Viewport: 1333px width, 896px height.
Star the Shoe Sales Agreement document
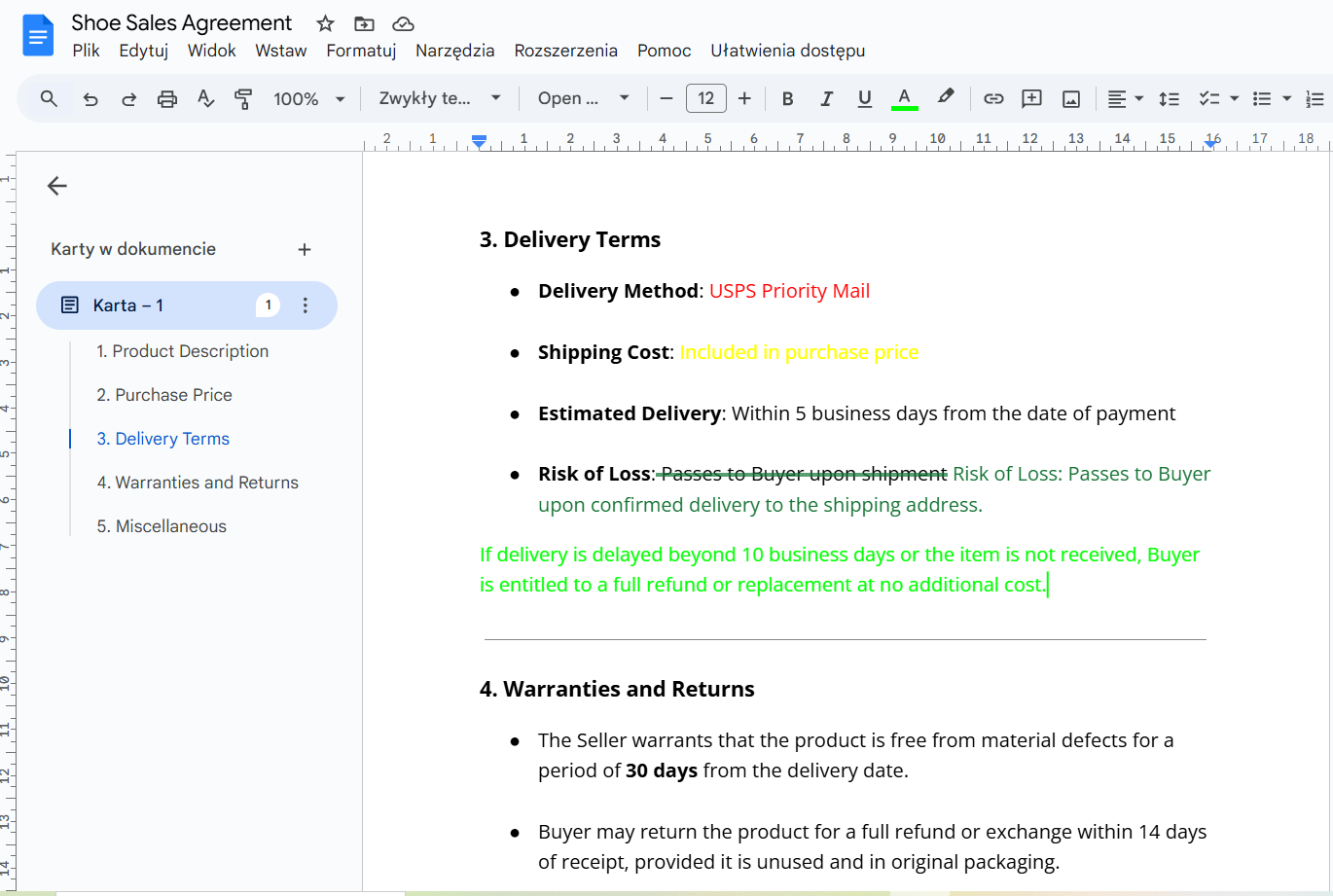(x=326, y=24)
